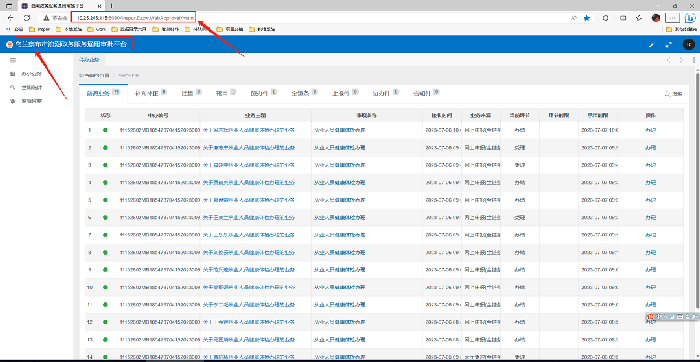Open business subject link in row 4

pos(249,183)
